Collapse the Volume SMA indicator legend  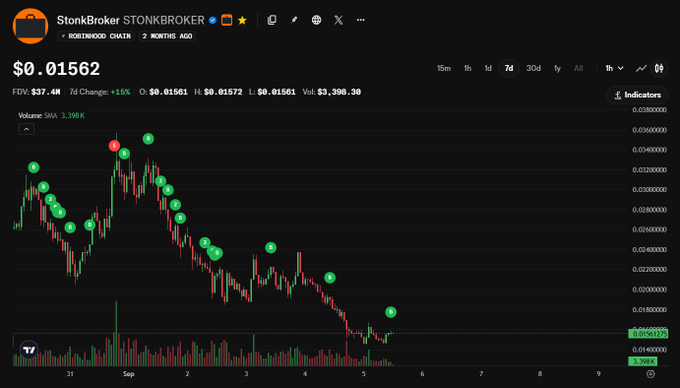pyautogui.click(x=26, y=129)
